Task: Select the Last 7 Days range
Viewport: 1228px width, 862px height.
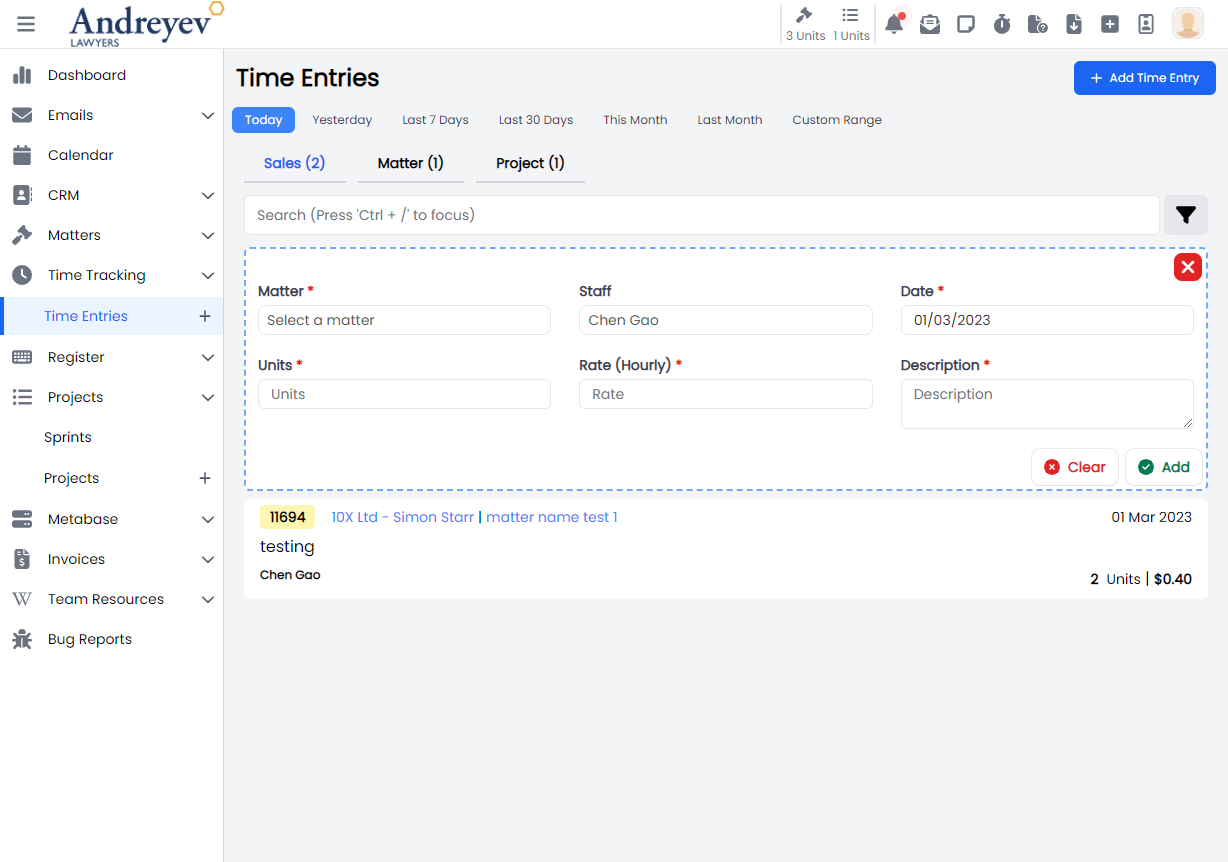Action: (x=435, y=120)
